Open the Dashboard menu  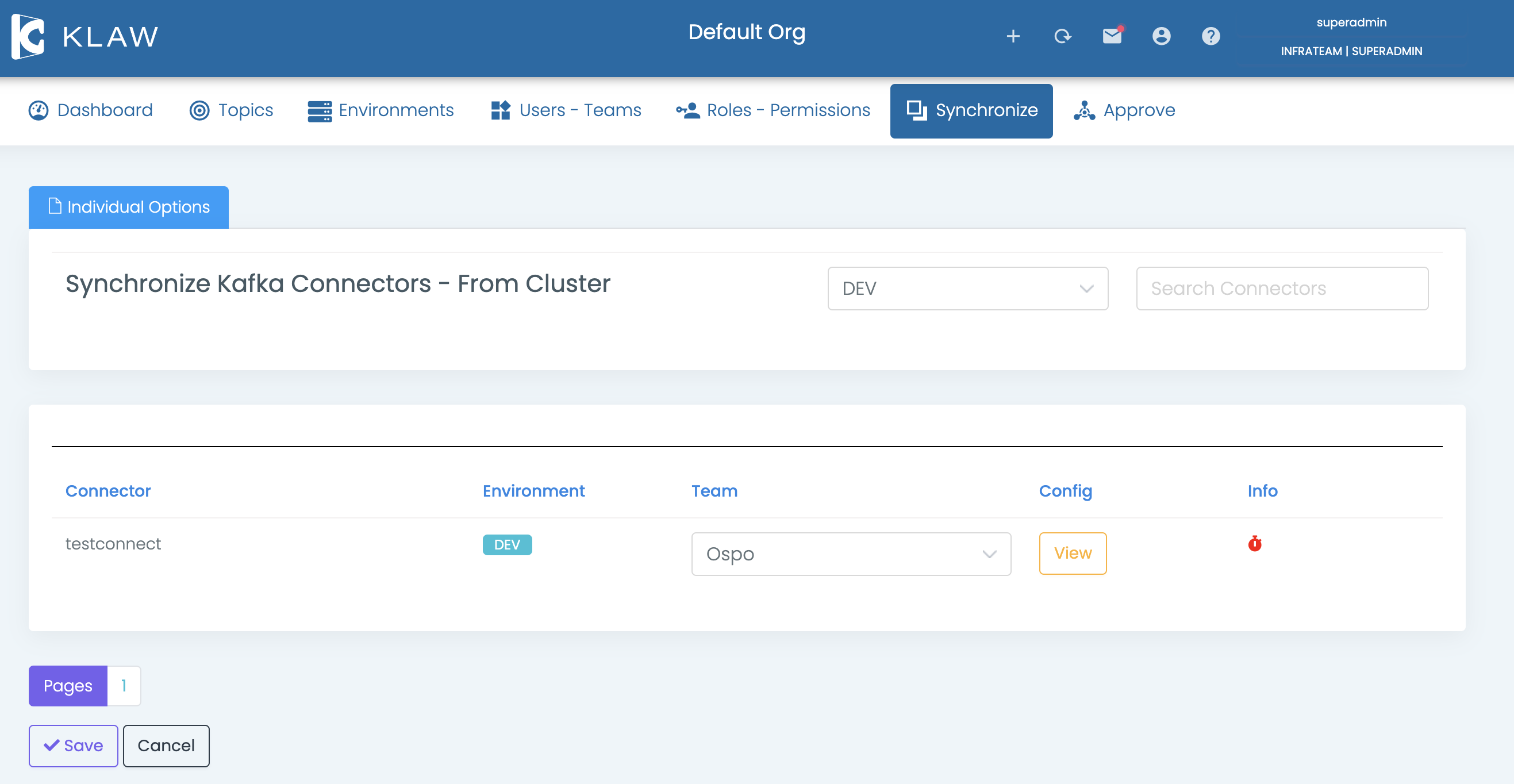(91, 110)
